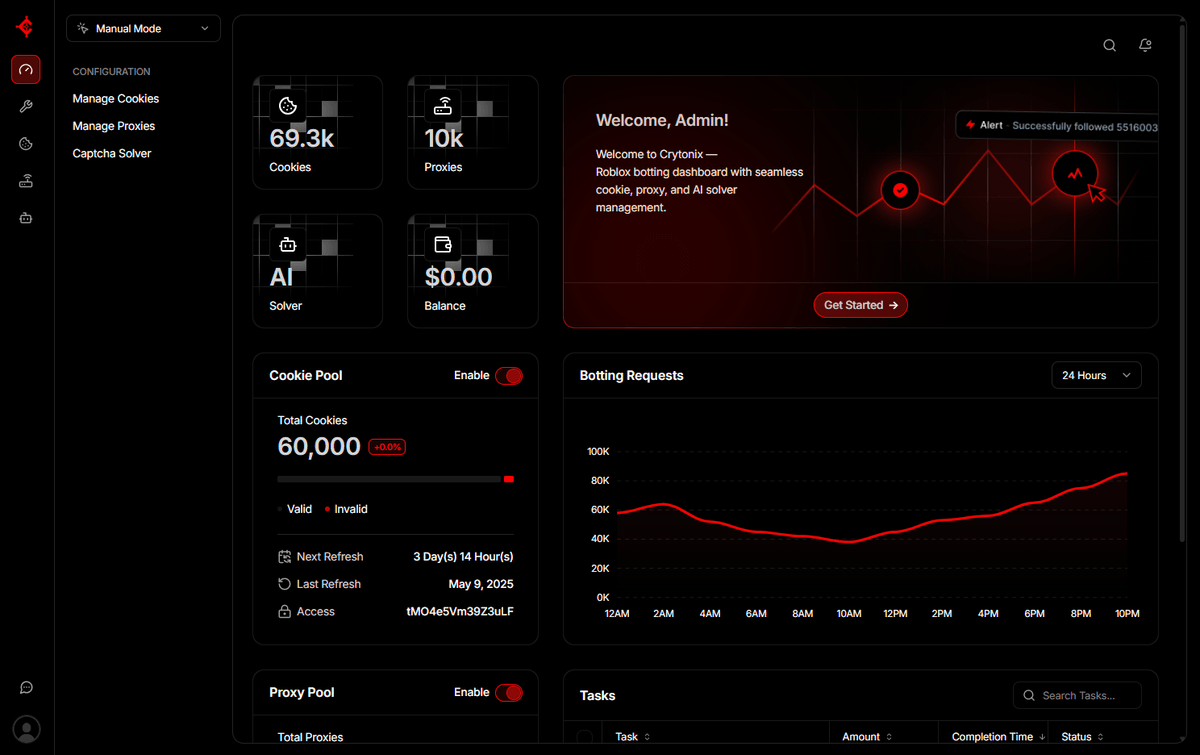This screenshot has width=1200, height=755.
Task: Go to Captcha Solver menu item
Action: [112, 154]
